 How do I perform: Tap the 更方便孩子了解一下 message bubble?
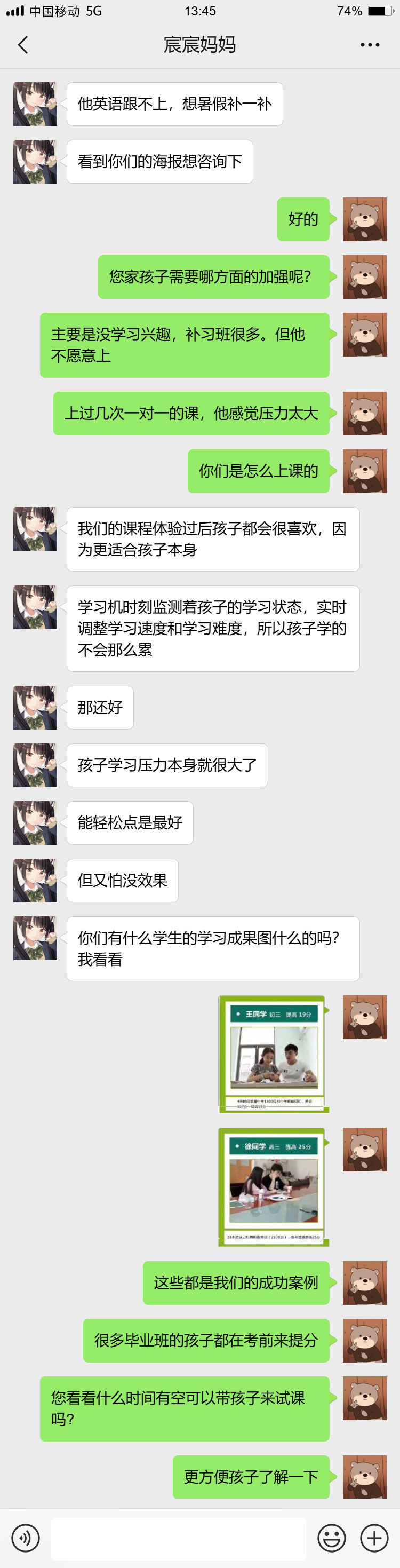(251, 1477)
